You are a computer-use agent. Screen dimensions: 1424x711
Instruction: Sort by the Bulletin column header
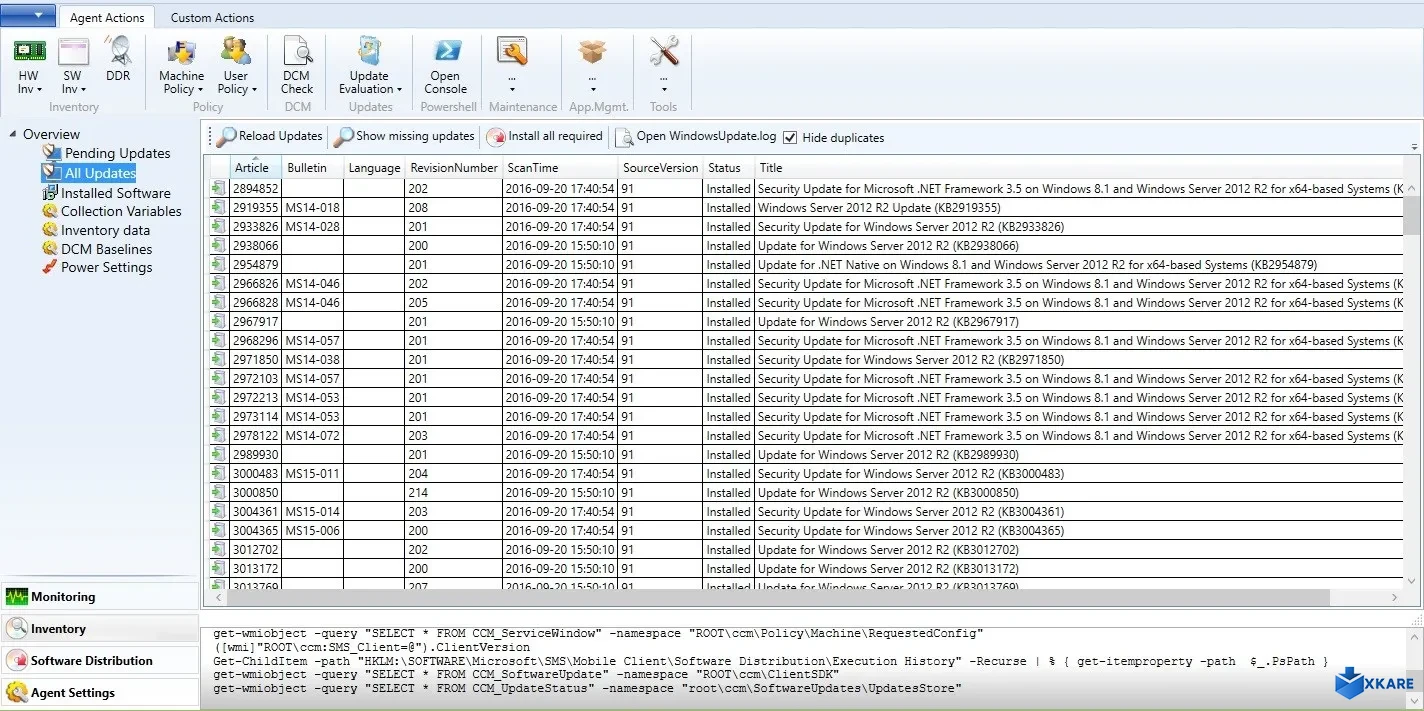[312, 168]
